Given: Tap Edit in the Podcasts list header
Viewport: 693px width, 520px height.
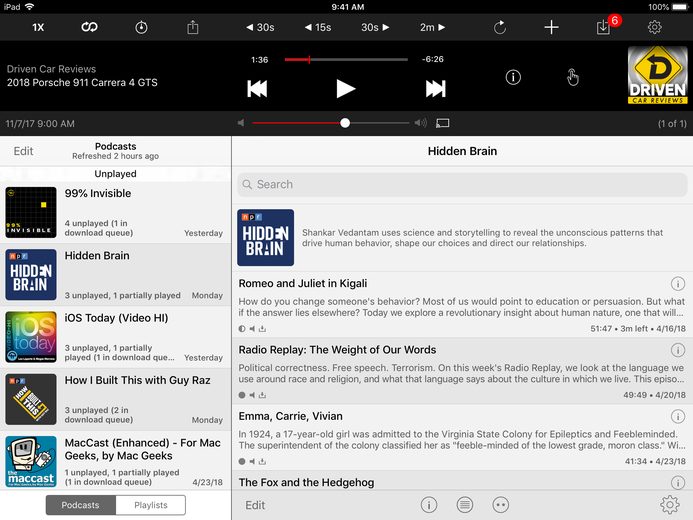Looking at the screenshot, I should coord(23,151).
